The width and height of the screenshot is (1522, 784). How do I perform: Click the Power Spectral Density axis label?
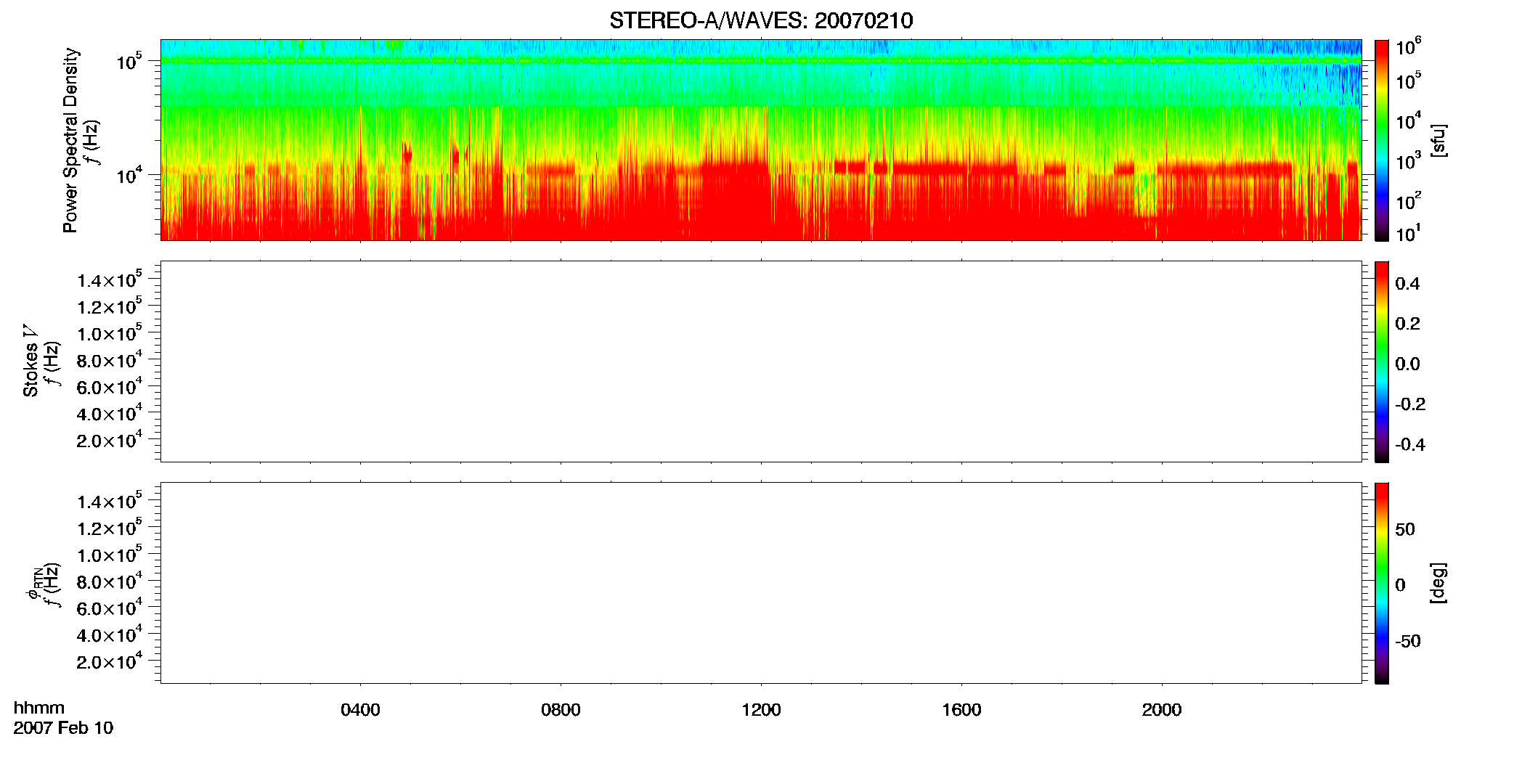(70, 140)
